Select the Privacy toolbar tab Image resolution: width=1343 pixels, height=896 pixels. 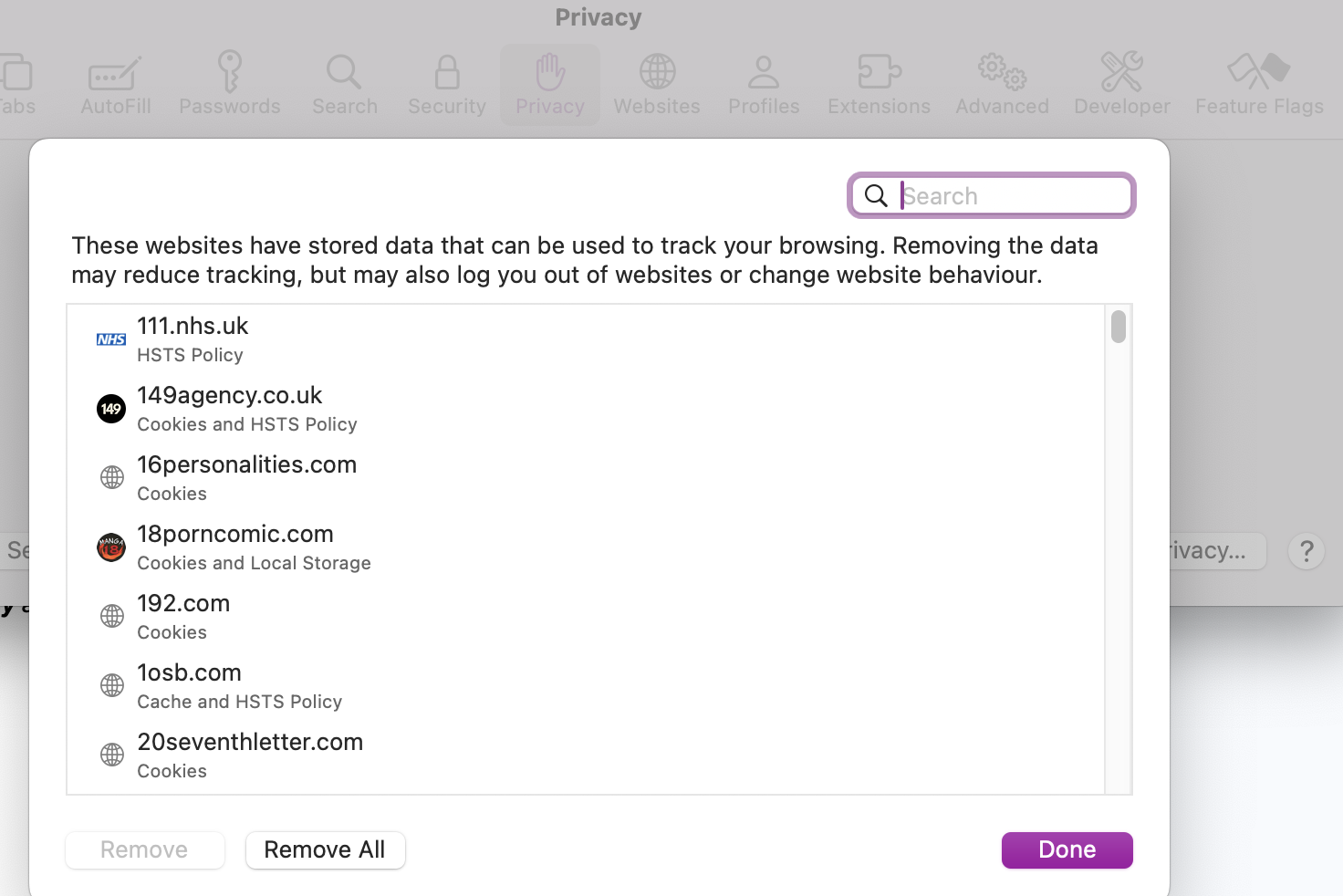549,84
